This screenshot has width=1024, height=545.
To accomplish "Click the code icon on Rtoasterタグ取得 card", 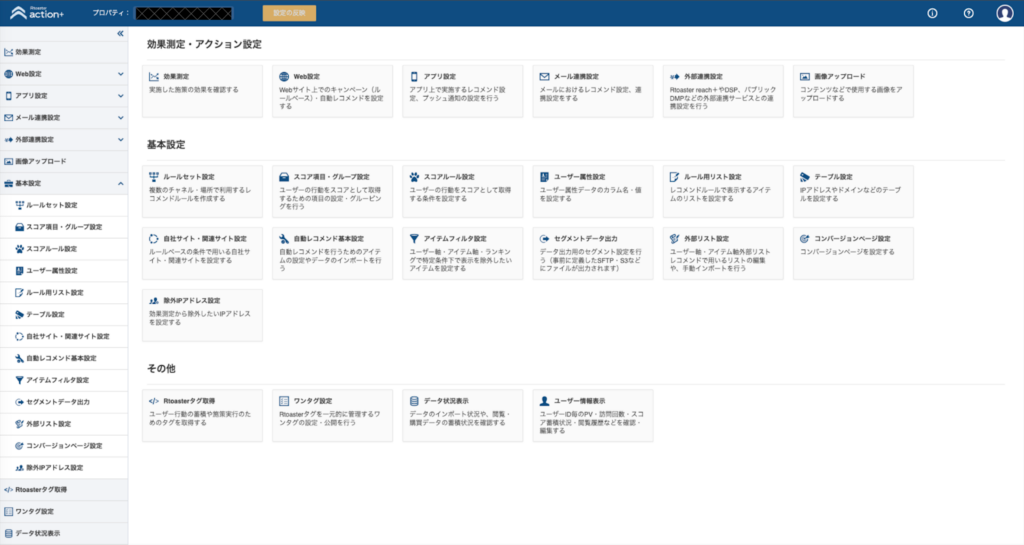I will pyautogui.click(x=153, y=401).
